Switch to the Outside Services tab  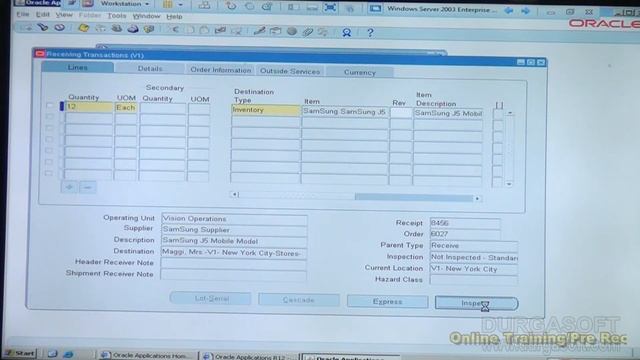pyautogui.click(x=290, y=71)
